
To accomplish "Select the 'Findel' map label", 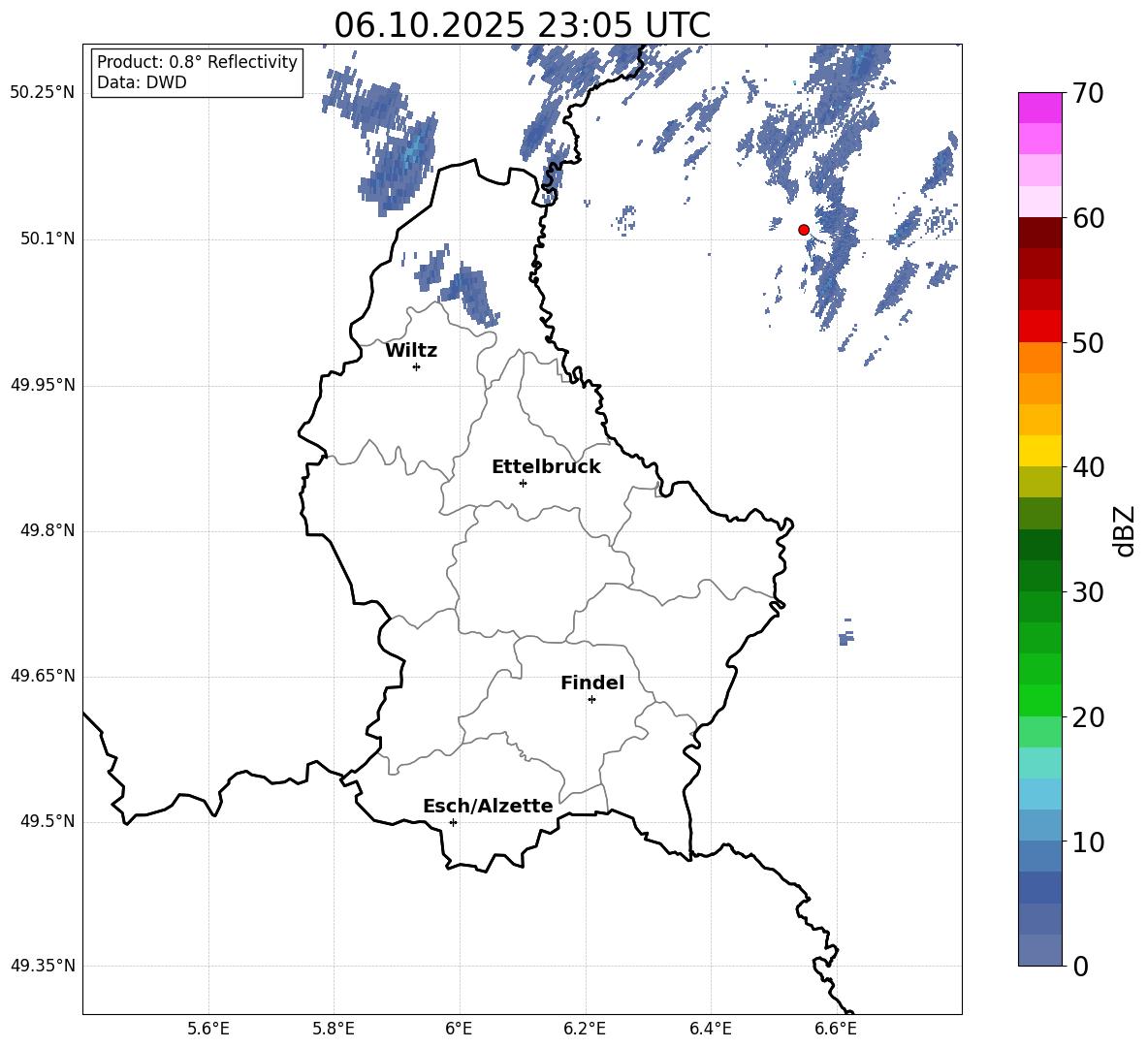I will [x=592, y=683].
